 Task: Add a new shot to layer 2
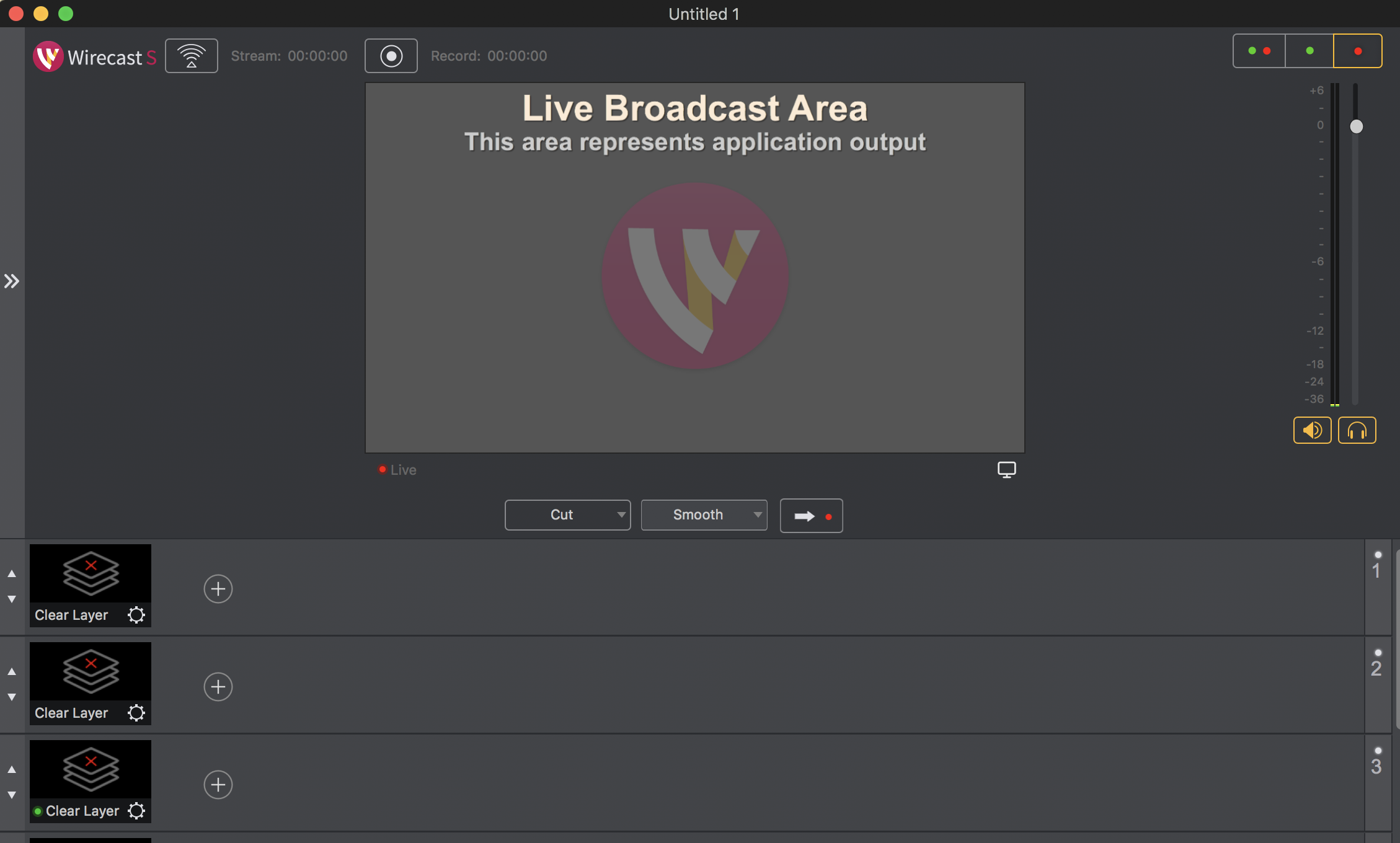click(x=218, y=686)
